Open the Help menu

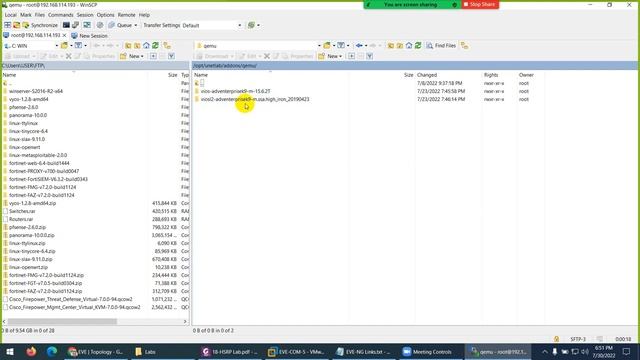click(x=144, y=15)
